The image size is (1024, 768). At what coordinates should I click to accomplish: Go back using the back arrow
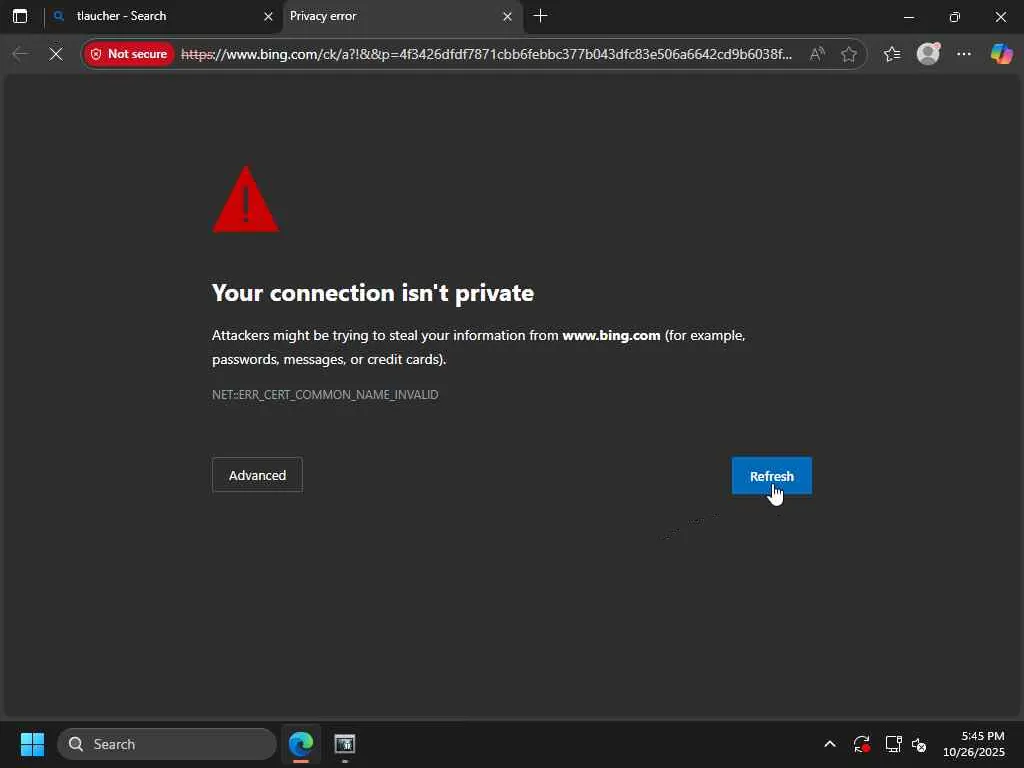pyautogui.click(x=20, y=54)
